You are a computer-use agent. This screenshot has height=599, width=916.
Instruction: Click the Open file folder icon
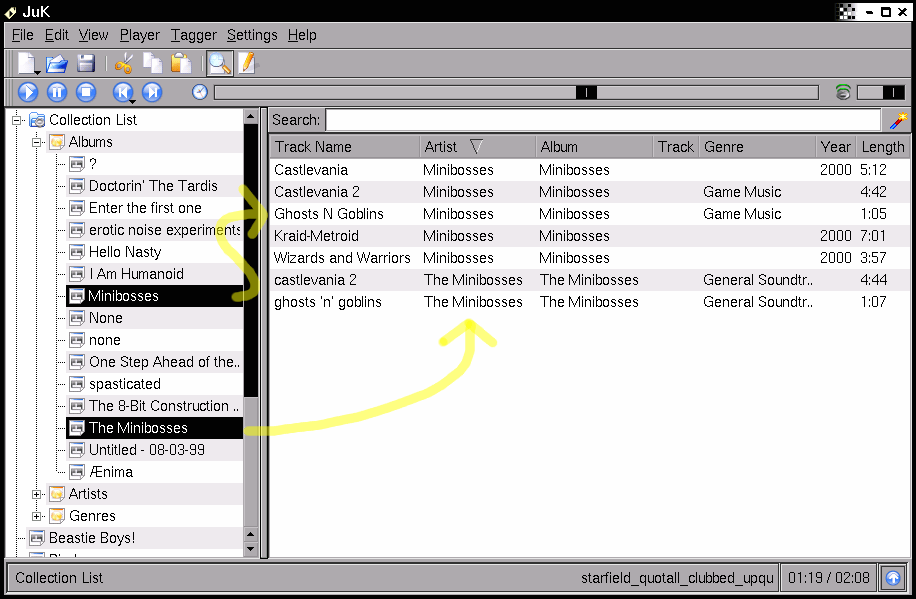(x=57, y=64)
